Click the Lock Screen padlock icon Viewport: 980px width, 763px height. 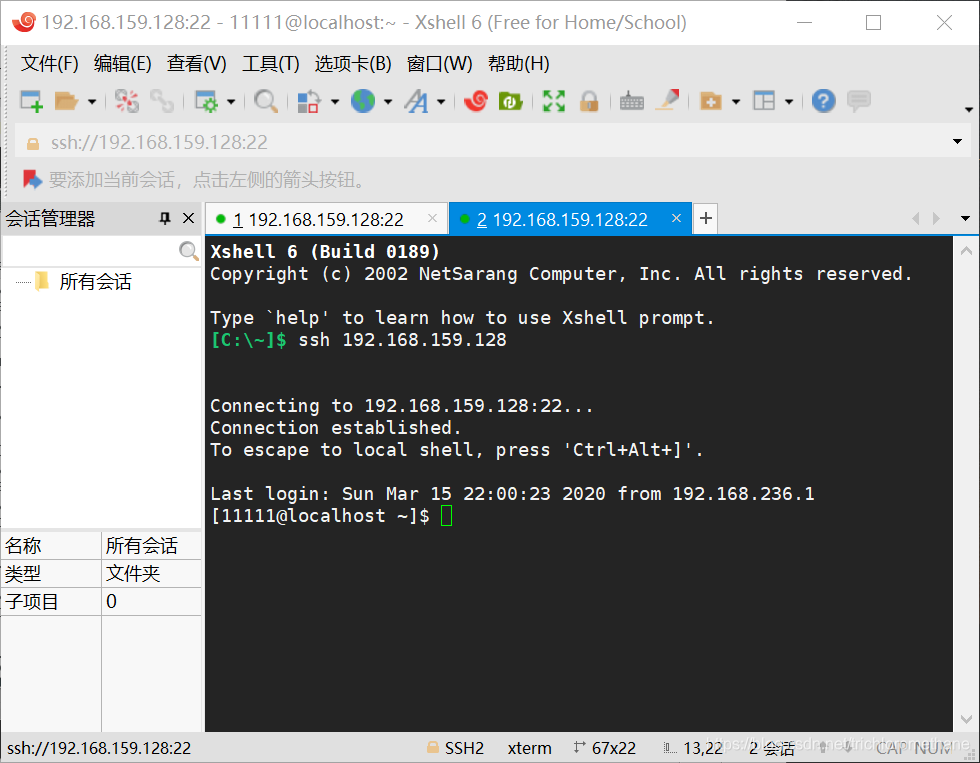[589, 101]
